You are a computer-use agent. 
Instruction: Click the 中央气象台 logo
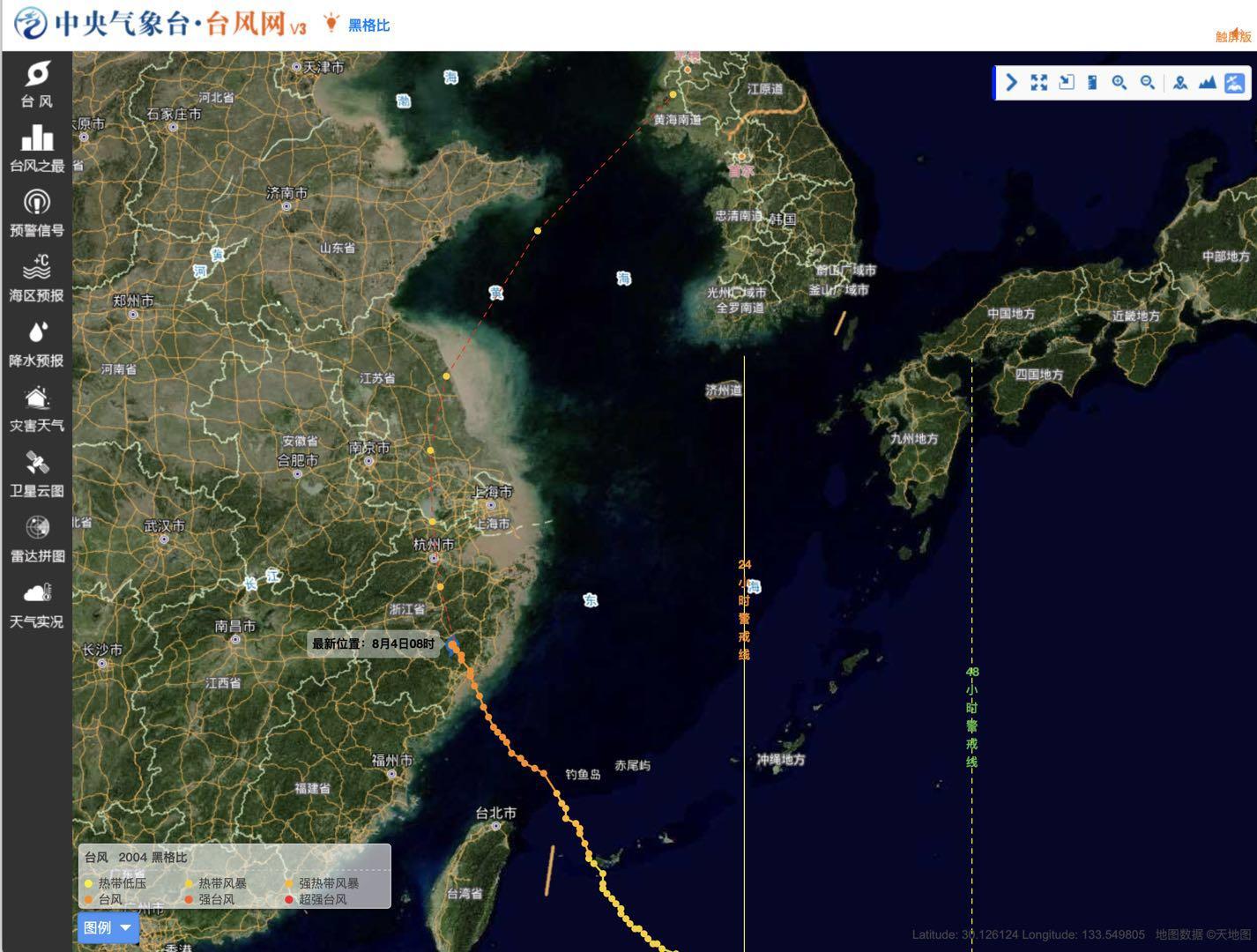pyautogui.click(x=32, y=23)
